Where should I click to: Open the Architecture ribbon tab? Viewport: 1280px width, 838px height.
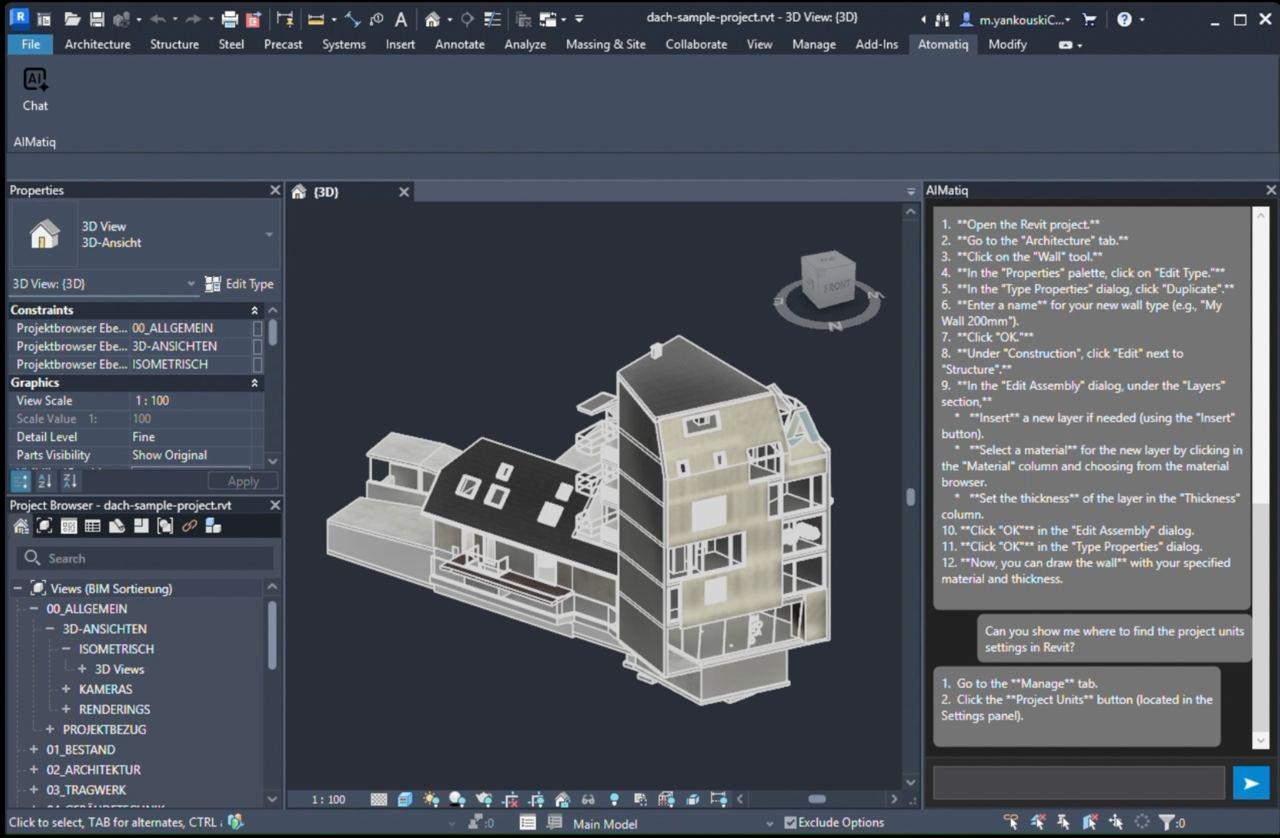pos(97,44)
